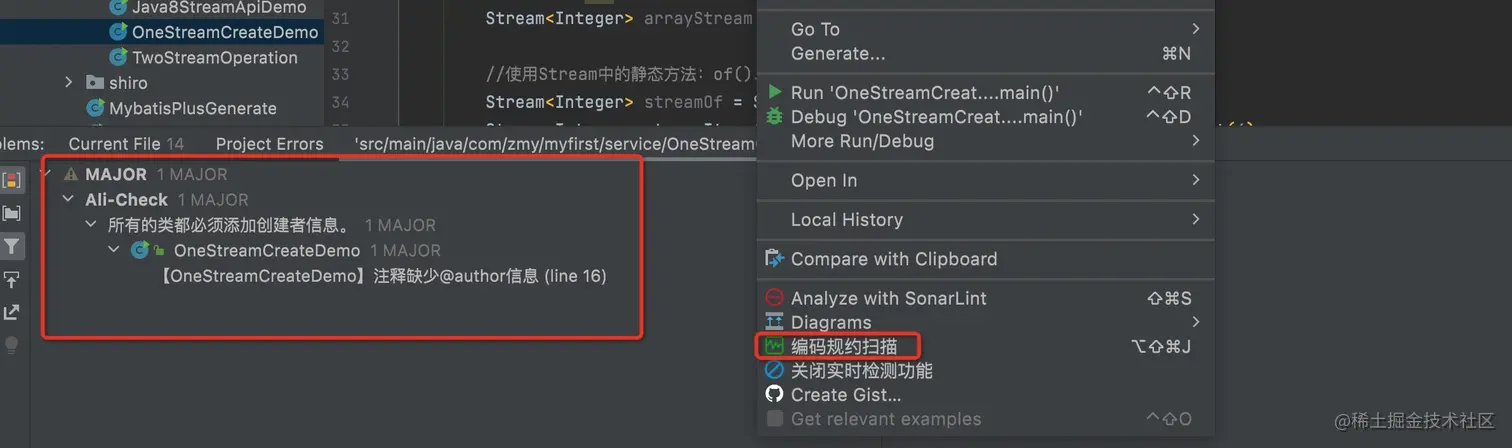This screenshot has width=1512, height=448.
Task: Click the MybatisPlusGenerate class icon
Action: coord(96,108)
